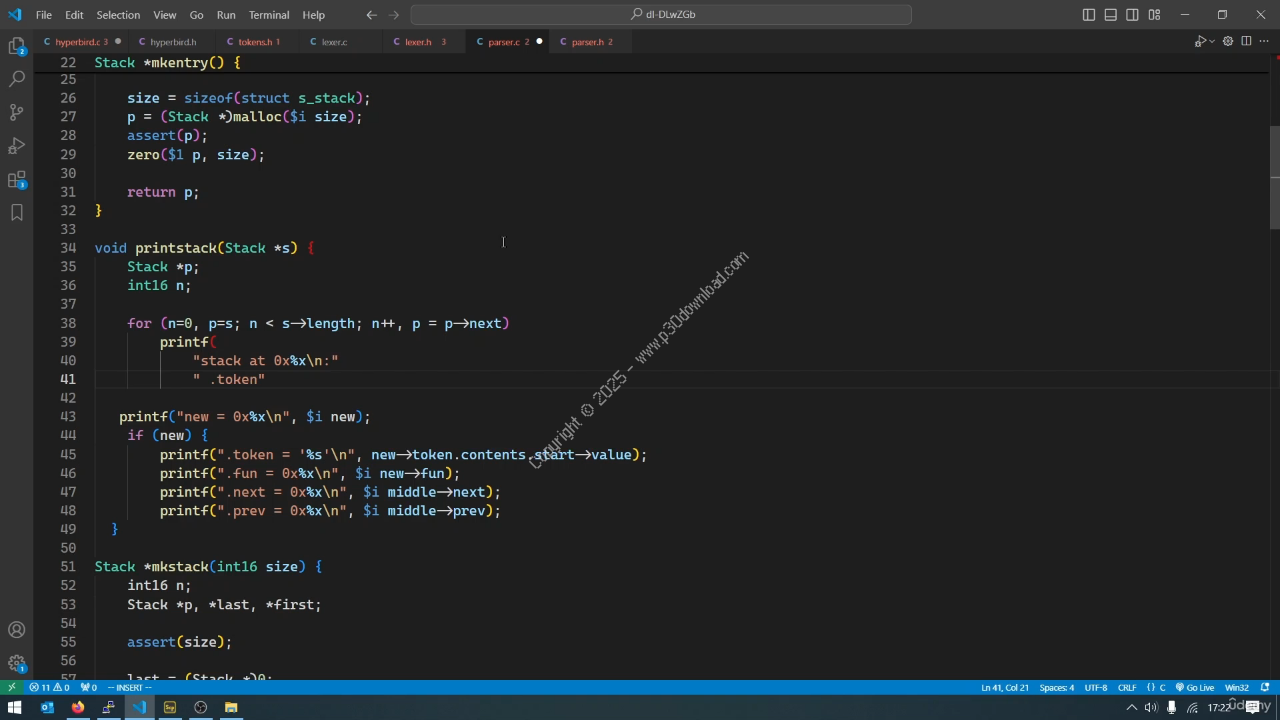Click the mkstack function name on line 51
1280x720 pixels.
180,567
